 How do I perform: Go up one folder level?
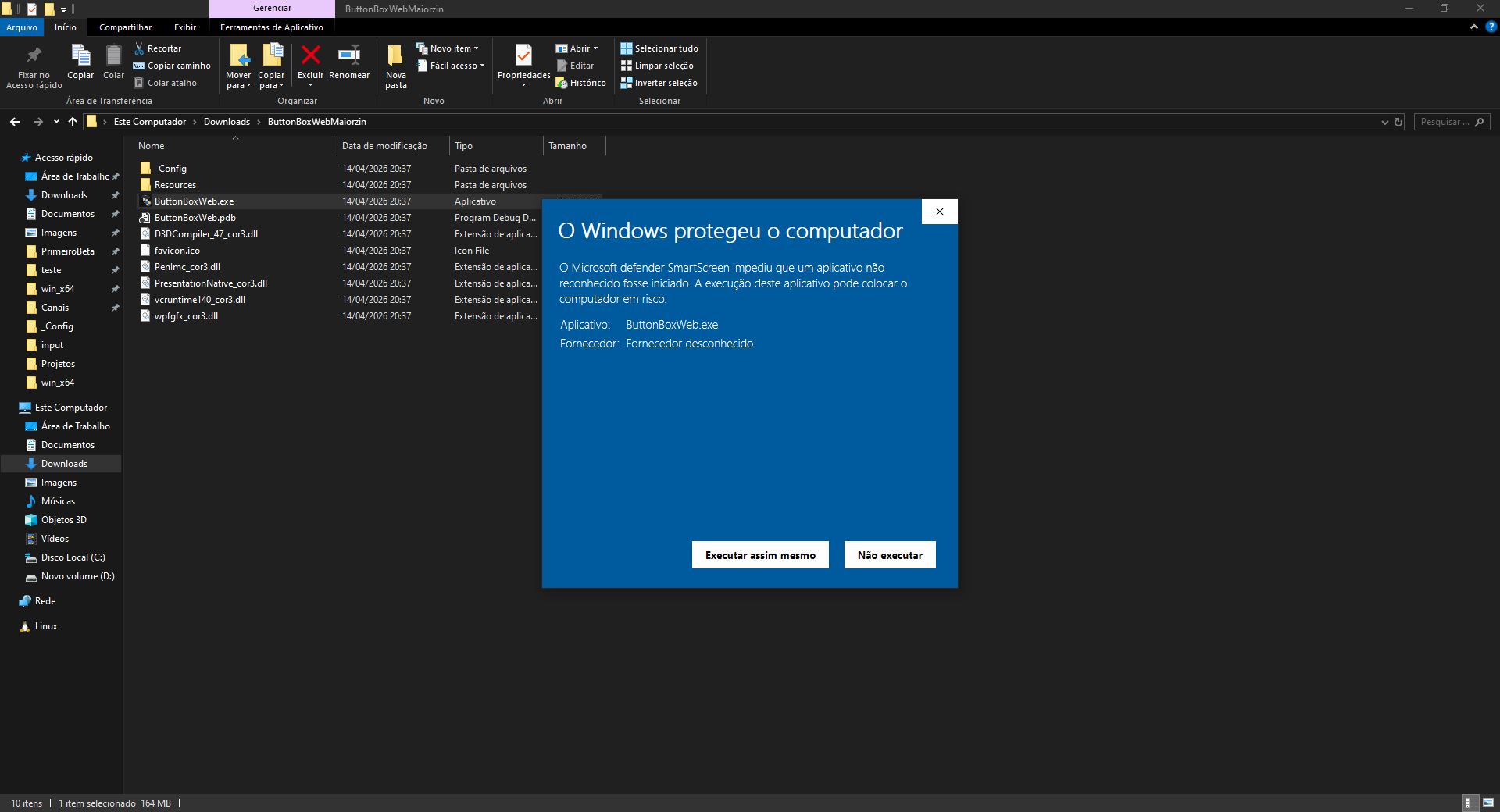[73, 122]
